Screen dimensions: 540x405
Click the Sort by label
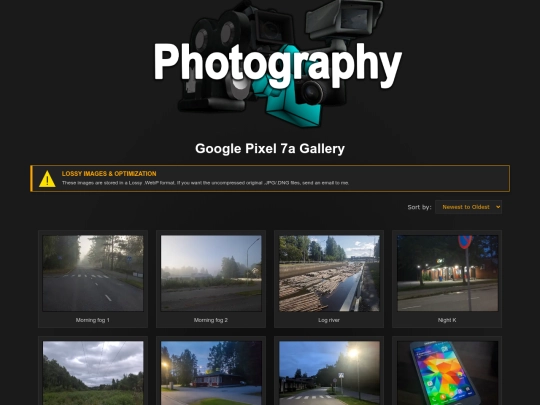[419, 207]
